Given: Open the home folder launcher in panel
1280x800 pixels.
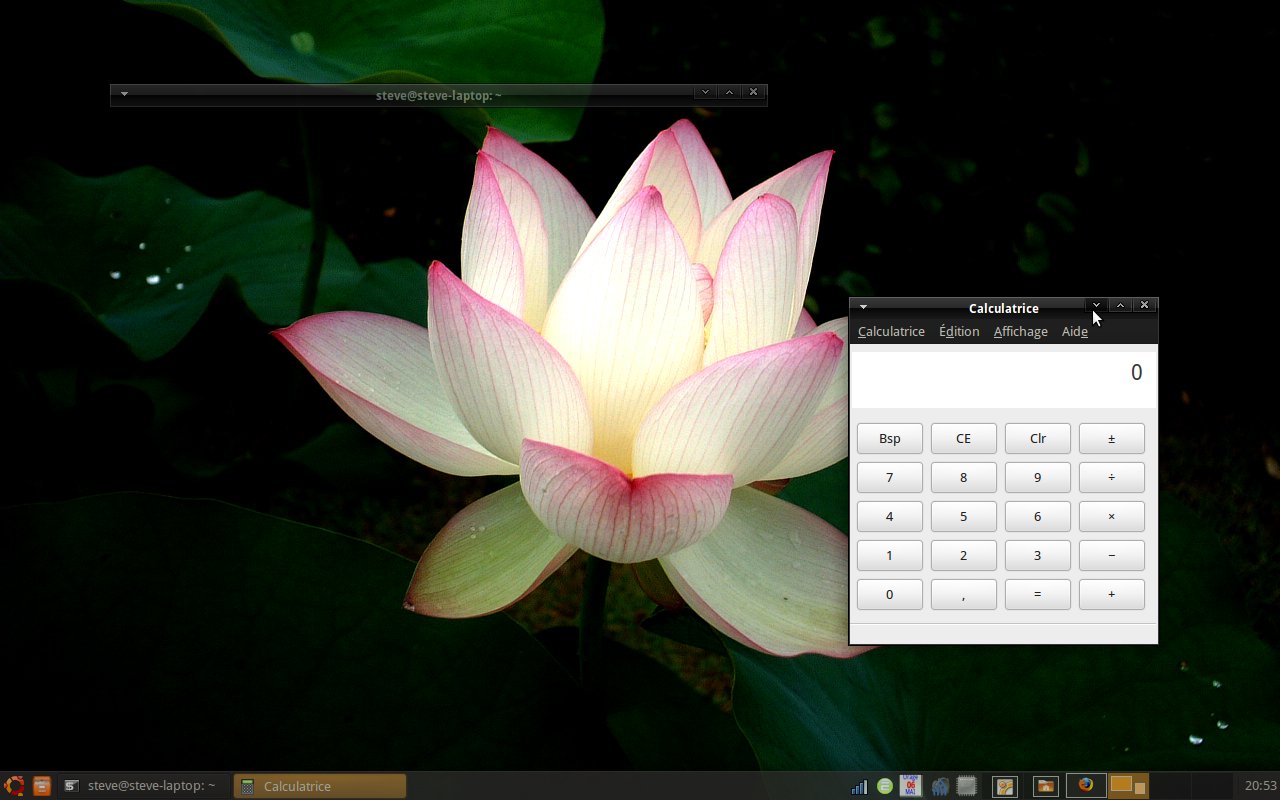Looking at the screenshot, I should click(x=1045, y=786).
